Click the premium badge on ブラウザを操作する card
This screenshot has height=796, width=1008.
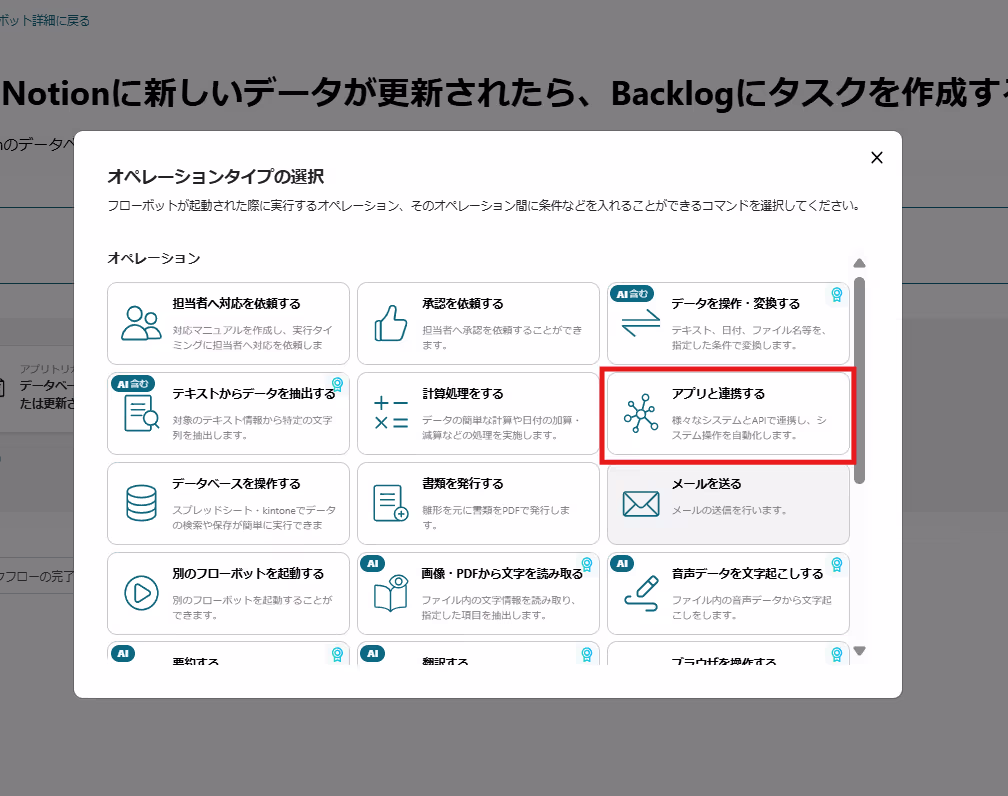point(836,655)
